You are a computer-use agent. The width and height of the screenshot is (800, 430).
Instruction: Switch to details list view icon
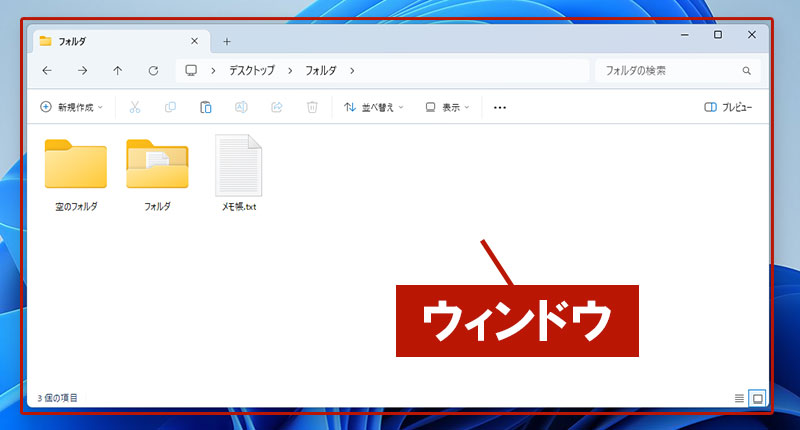(739, 398)
